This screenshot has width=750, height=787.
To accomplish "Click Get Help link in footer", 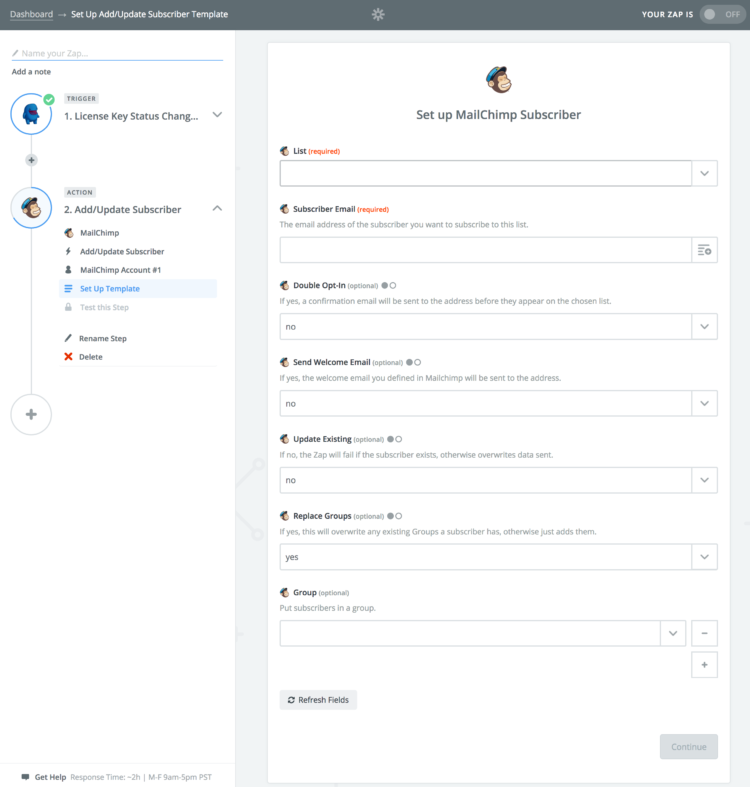I will [50, 777].
